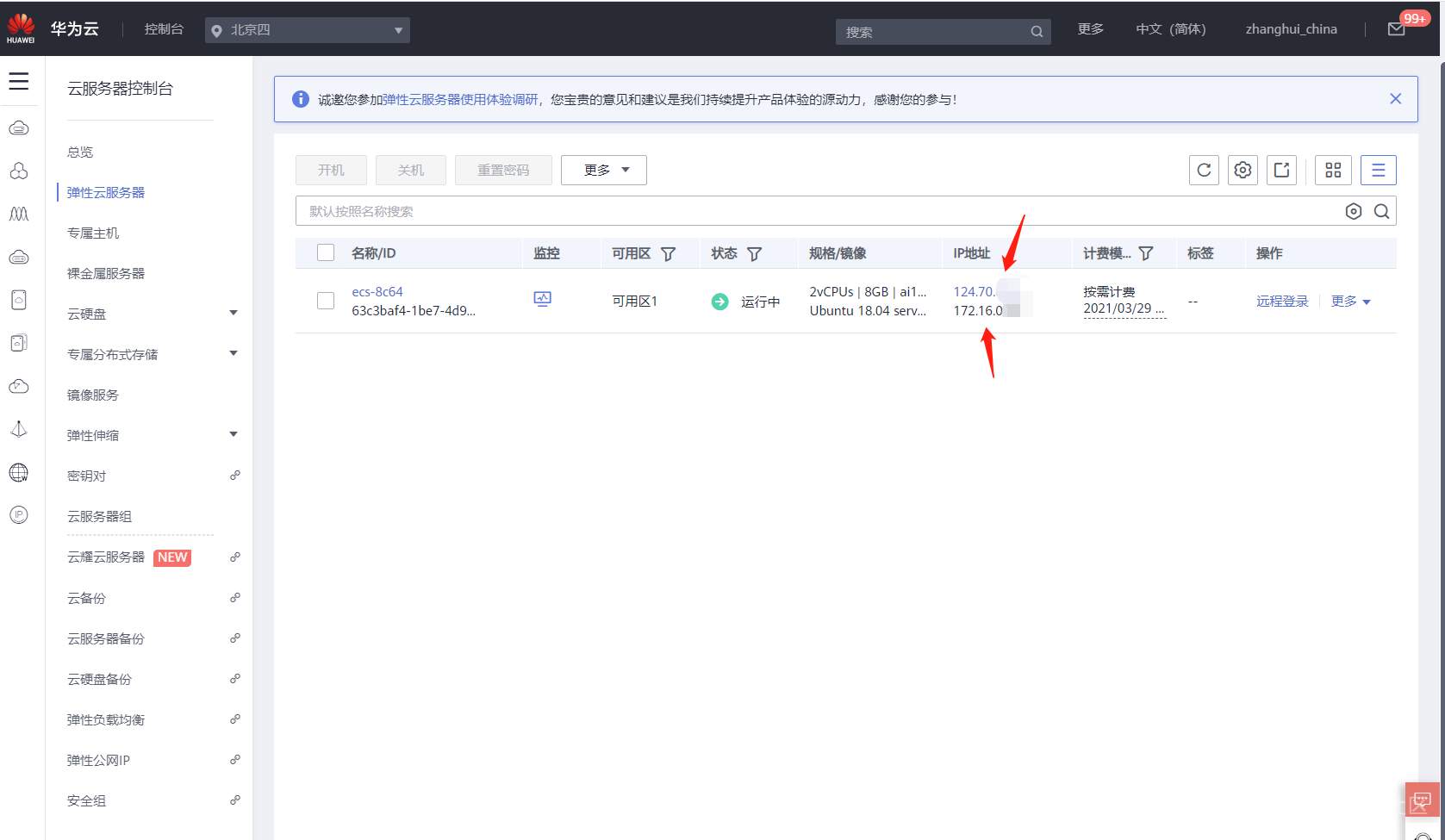The width and height of the screenshot is (1445, 840).
Task: Click the 124.70 public IP address
Action: pos(975,291)
